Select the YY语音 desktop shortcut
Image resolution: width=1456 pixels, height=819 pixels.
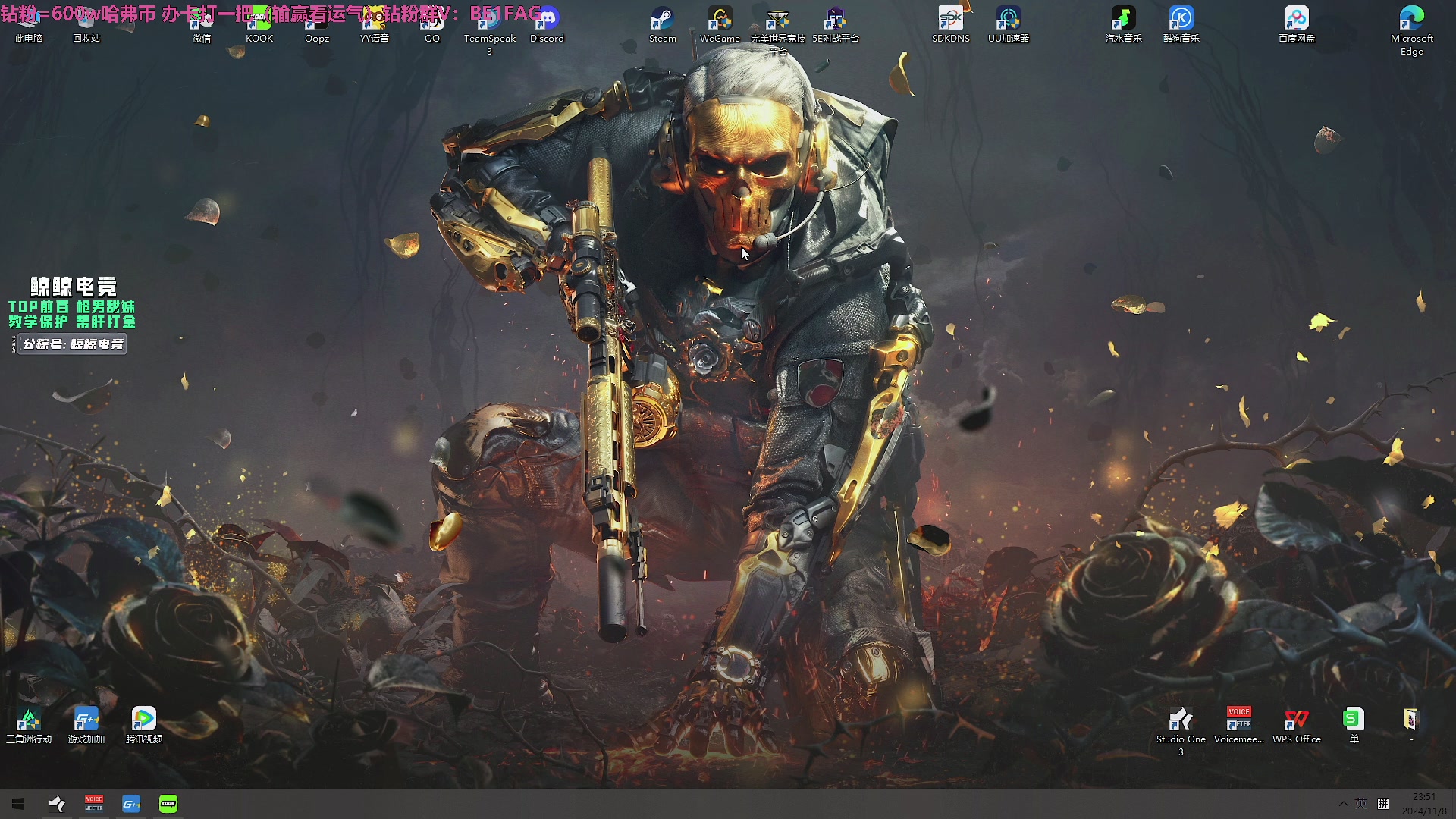[375, 24]
